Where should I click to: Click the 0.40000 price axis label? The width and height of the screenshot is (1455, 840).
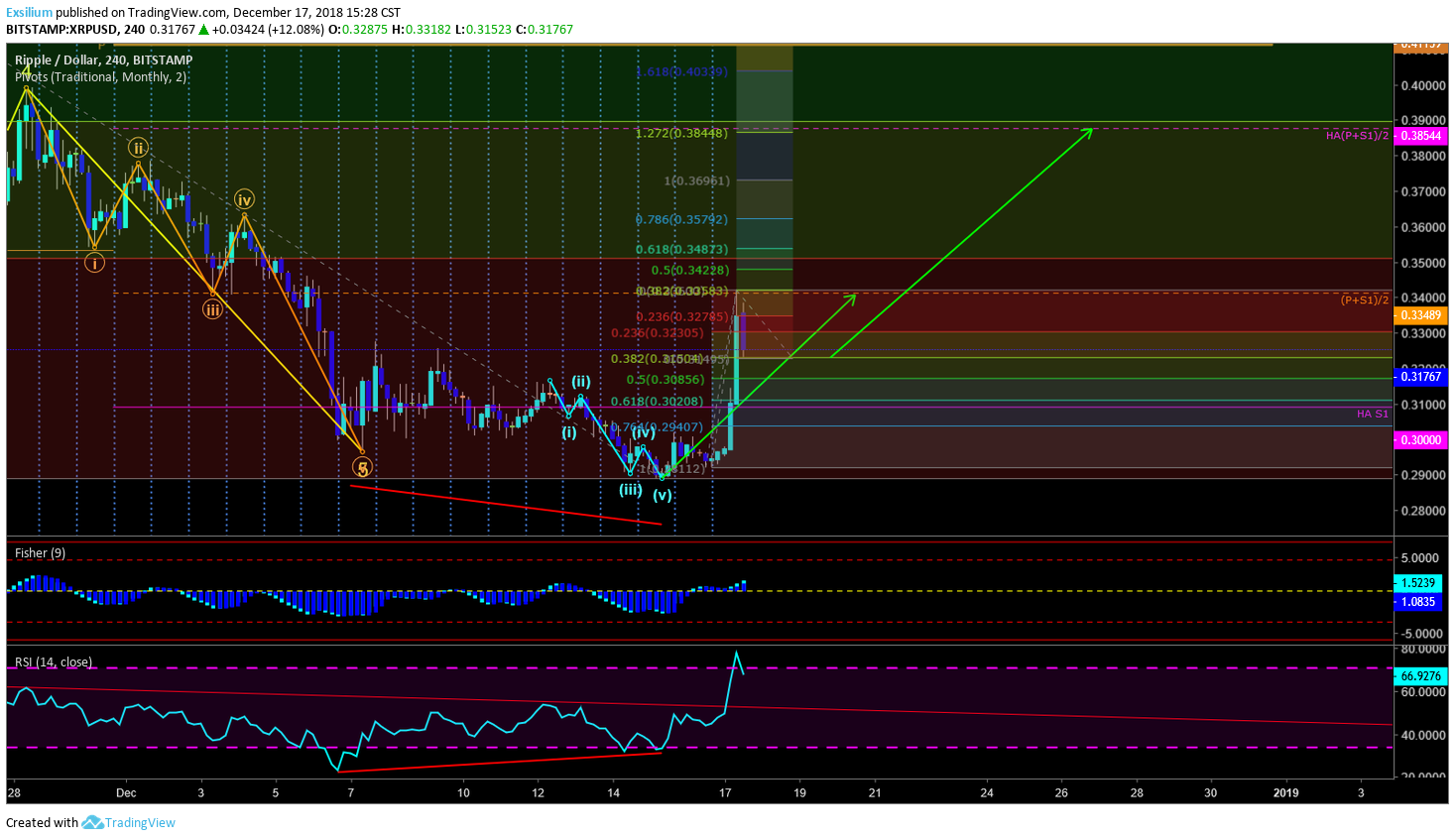[x=1423, y=86]
